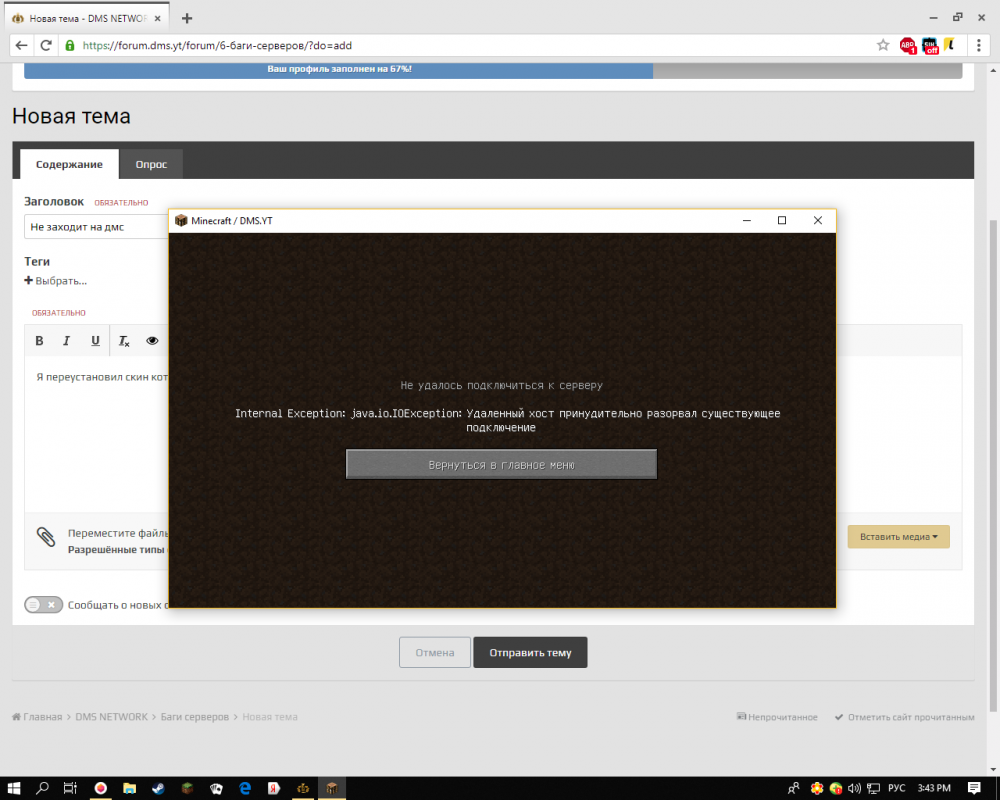Expand the Вставить медиа dropdown
Viewport: 1000px width, 800px height.
898,537
